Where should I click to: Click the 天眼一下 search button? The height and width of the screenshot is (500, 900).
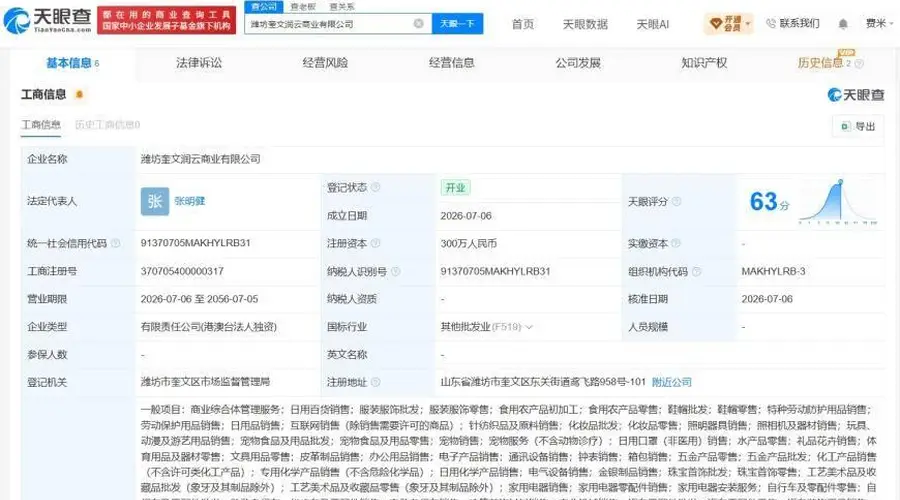pyautogui.click(x=457, y=24)
